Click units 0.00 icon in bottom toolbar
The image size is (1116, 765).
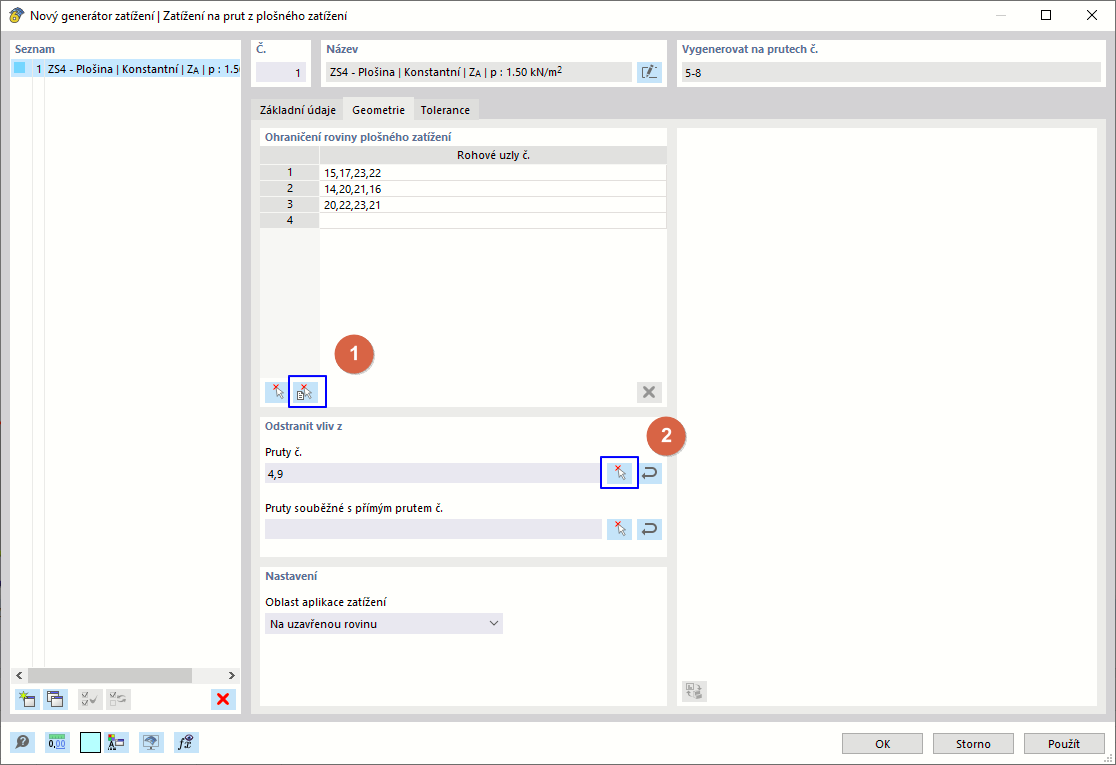tap(57, 742)
